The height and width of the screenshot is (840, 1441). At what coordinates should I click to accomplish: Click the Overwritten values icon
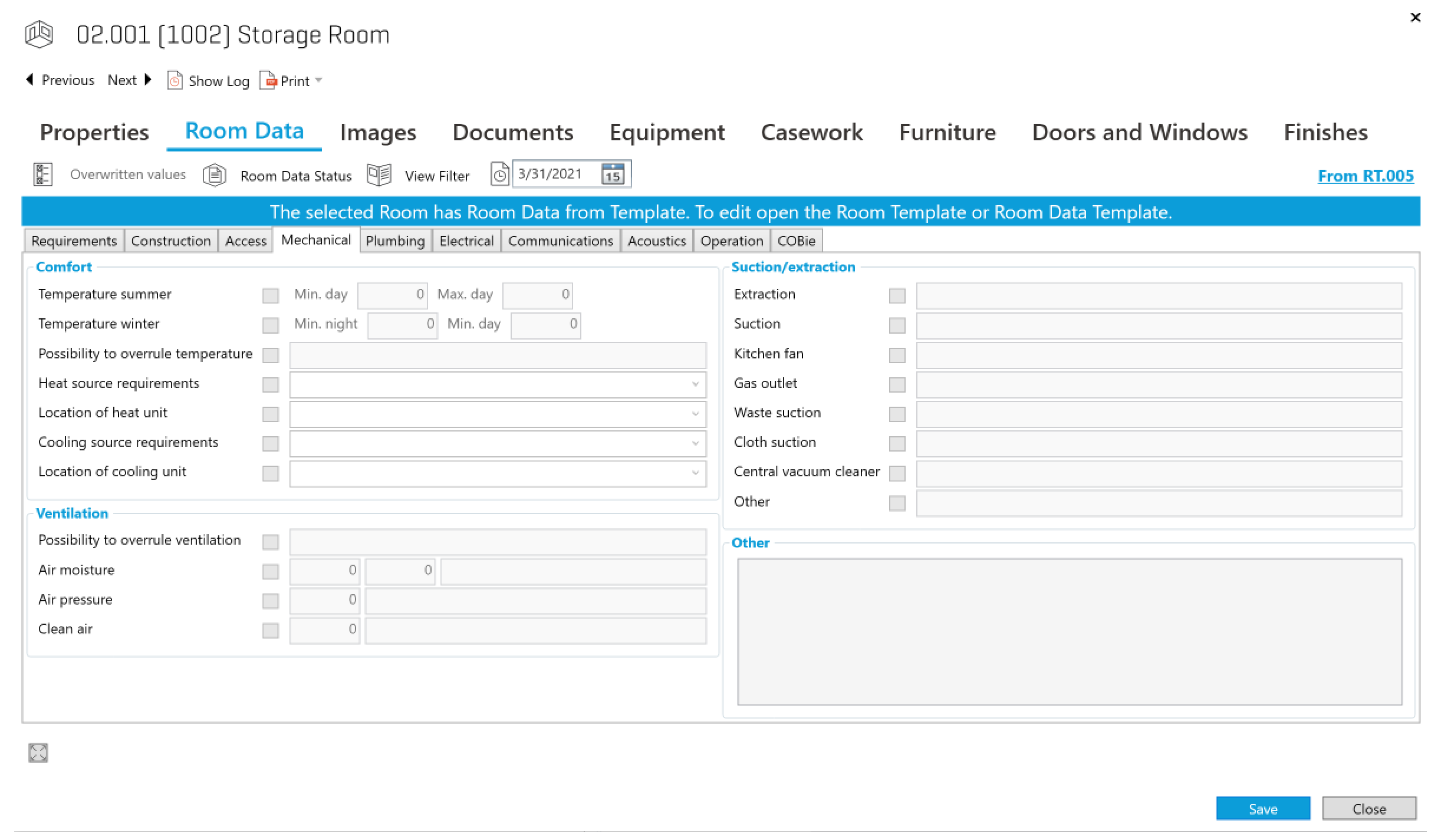pos(42,175)
